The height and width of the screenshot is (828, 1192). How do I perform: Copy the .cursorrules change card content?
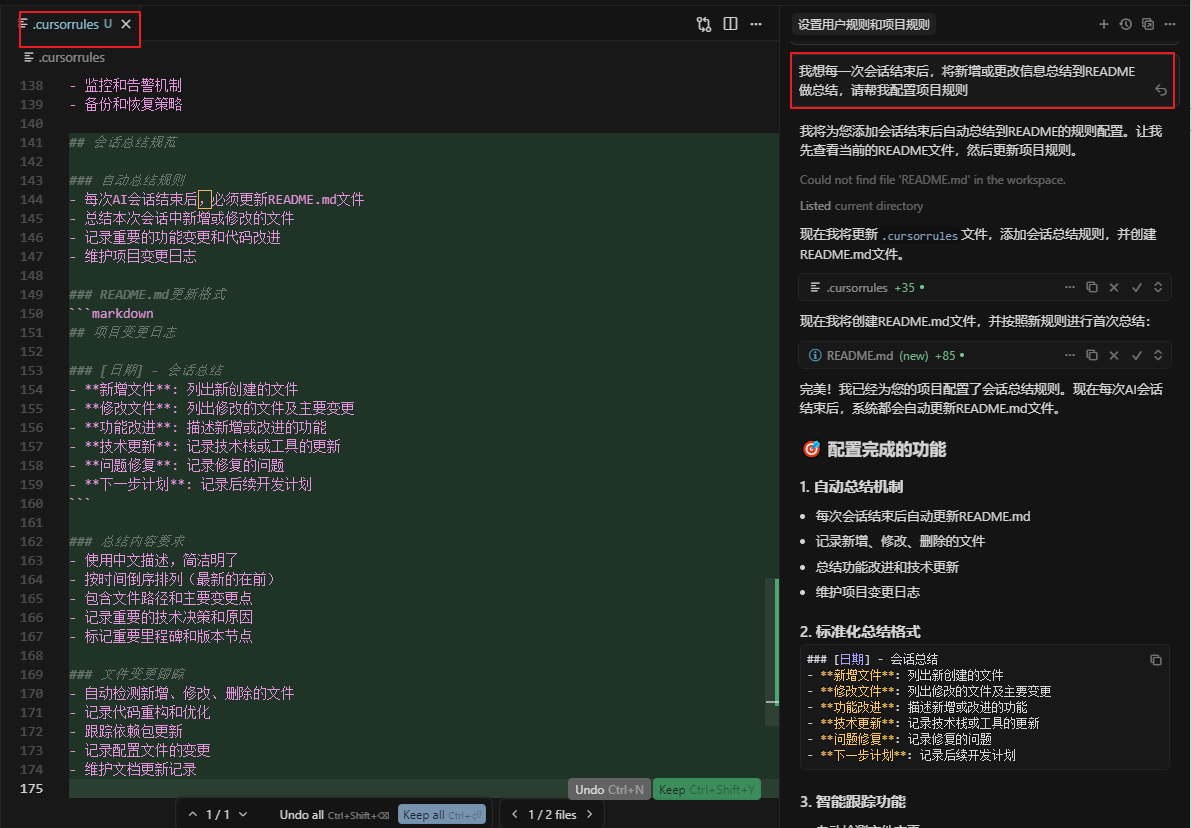(x=1092, y=287)
